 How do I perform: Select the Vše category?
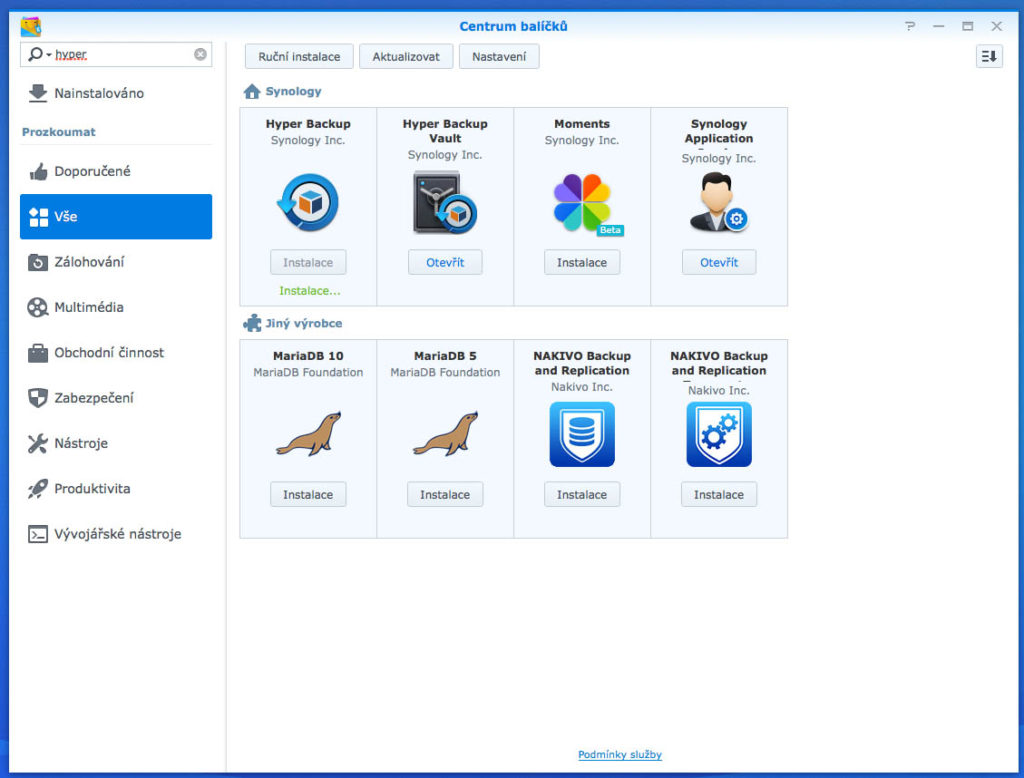tap(116, 216)
